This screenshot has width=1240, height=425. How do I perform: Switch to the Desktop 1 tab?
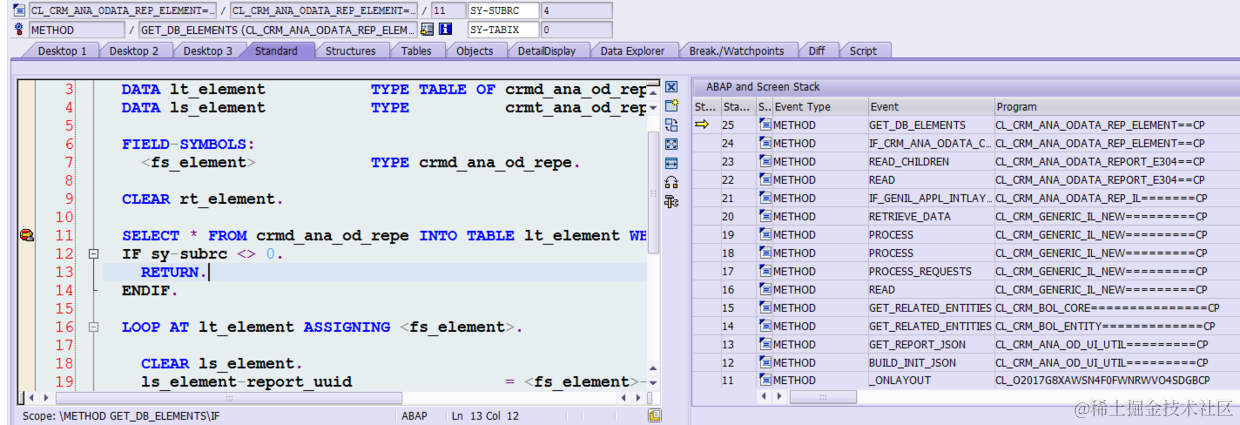62,51
